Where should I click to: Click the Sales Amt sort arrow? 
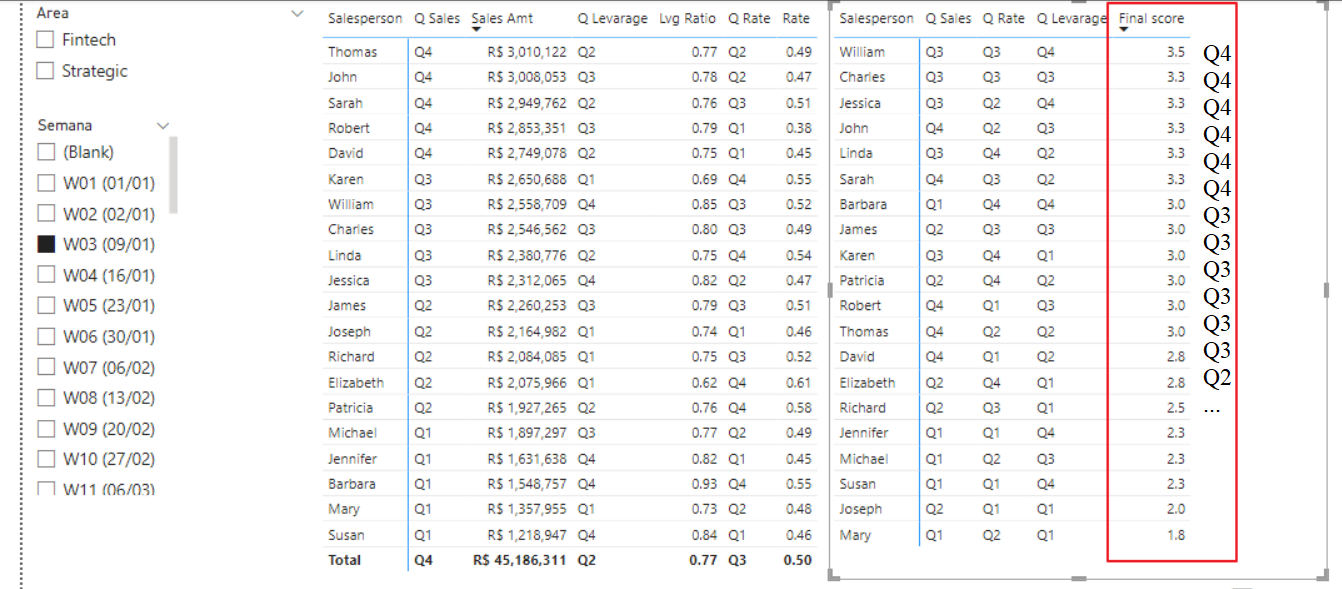[477, 30]
